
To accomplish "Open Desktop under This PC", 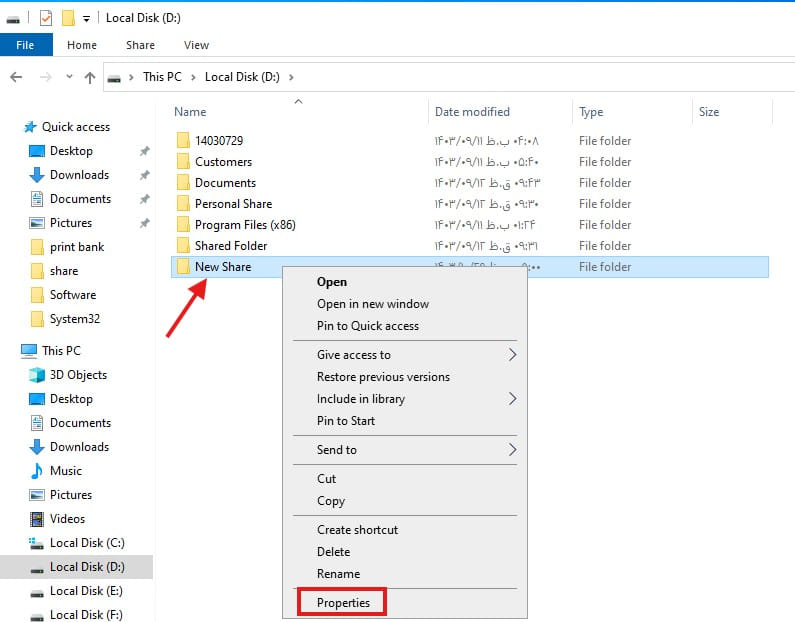I will click(x=71, y=399).
